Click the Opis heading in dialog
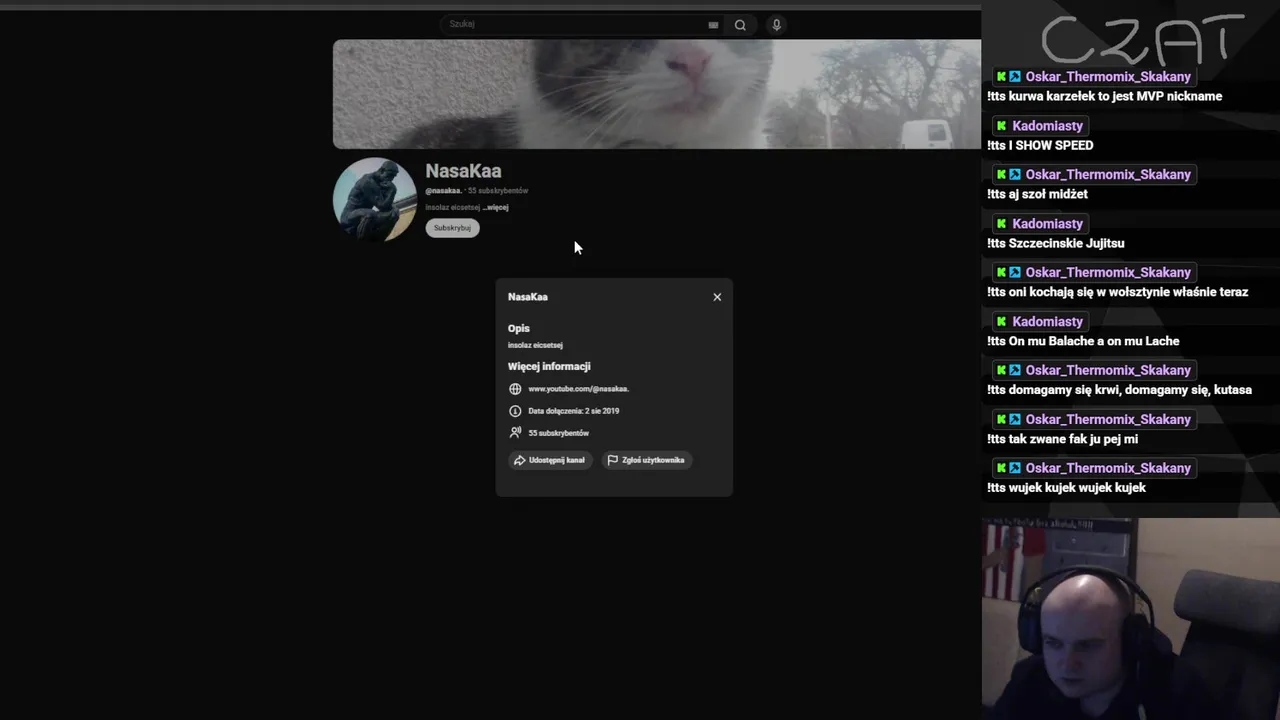The height and width of the screenshot is (720, 1280). pyautogui.click(x=518, y=328)
